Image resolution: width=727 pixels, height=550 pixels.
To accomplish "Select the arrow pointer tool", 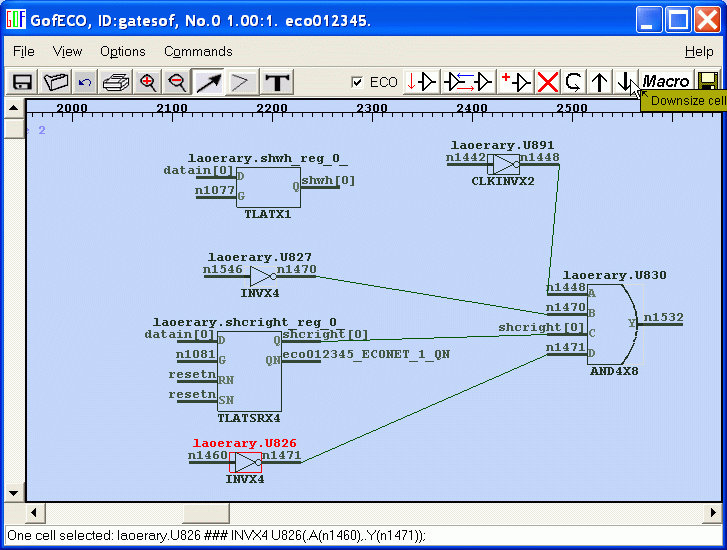I will [x=209, y=83].
